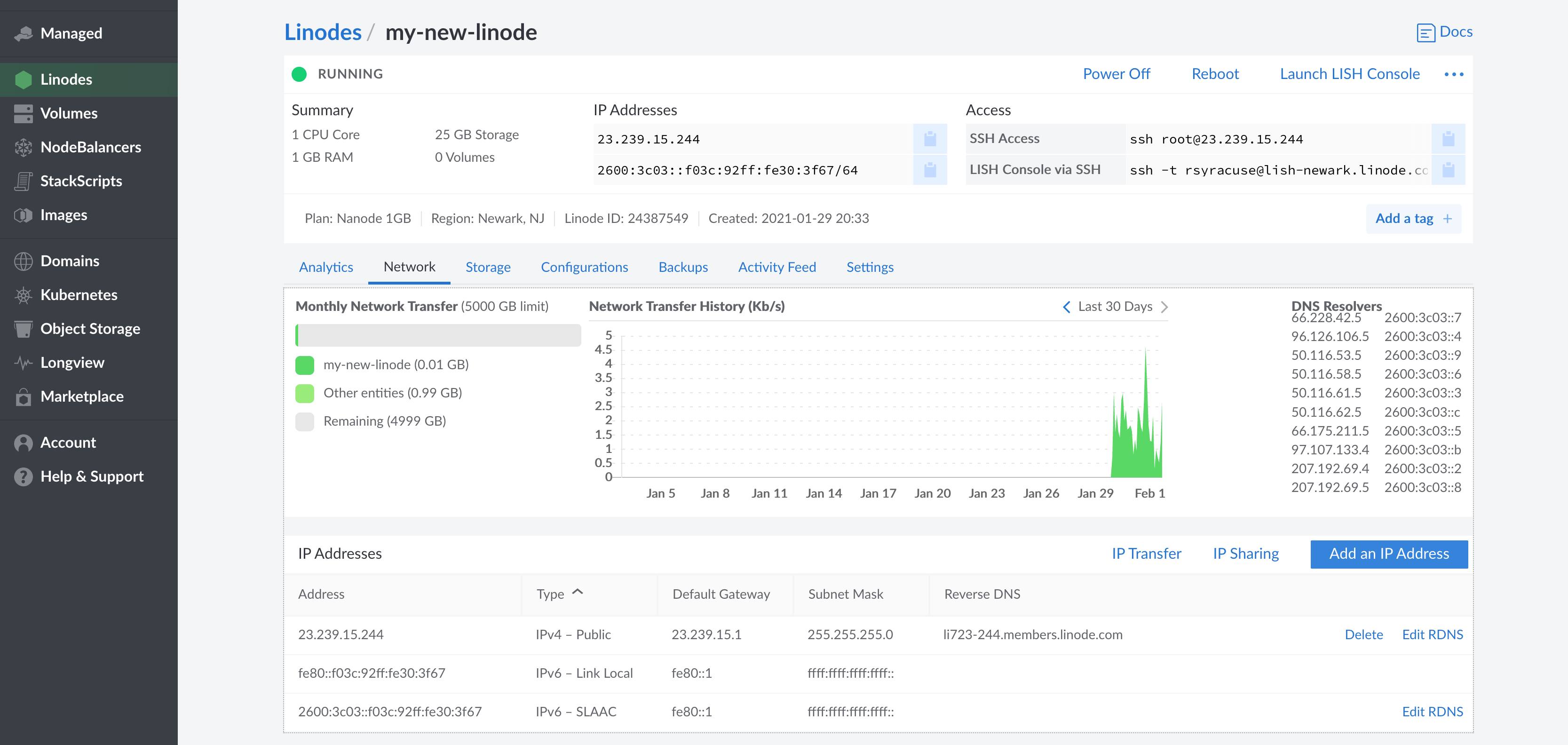Click the Linodes breadcrumb link
The width and height of the screenshot is (1568, 745).
pyautogui.click(x=323, y=32)
